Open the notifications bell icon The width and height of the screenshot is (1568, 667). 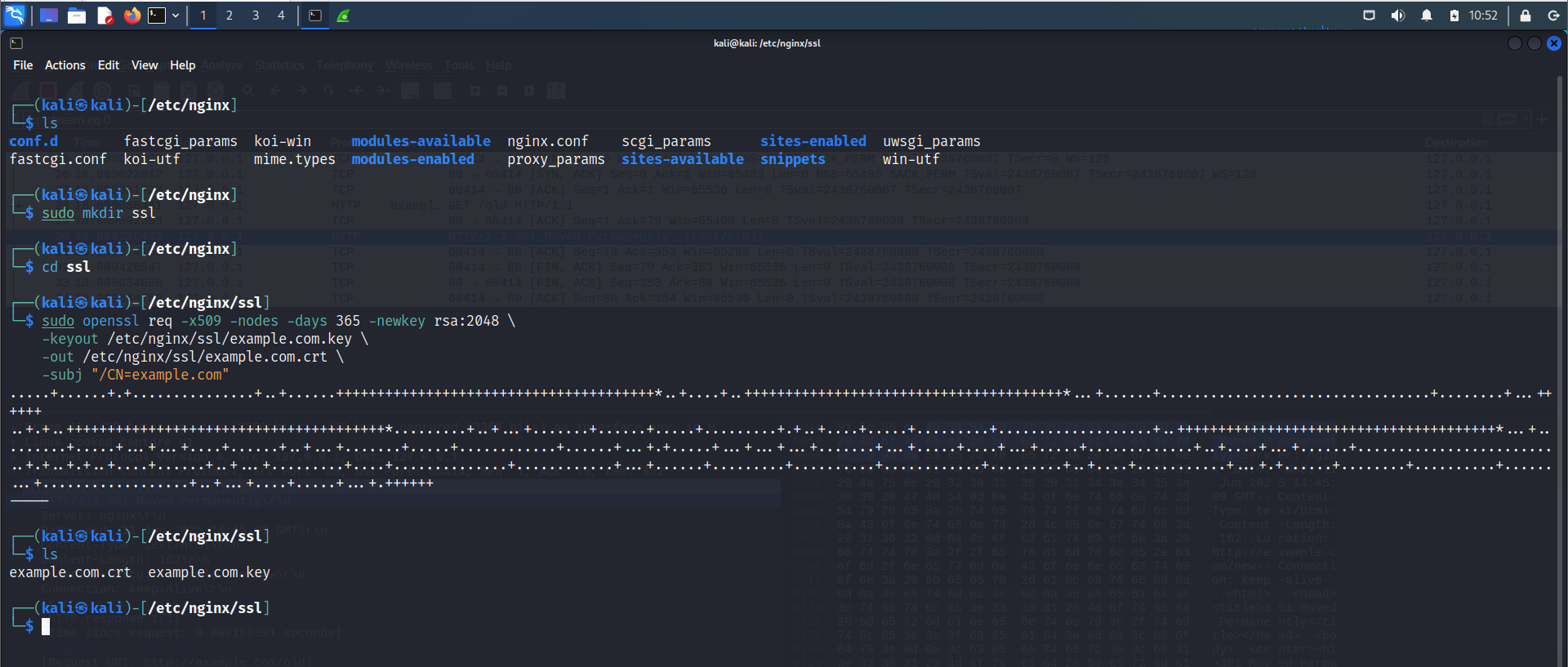tap(1427, 16)
